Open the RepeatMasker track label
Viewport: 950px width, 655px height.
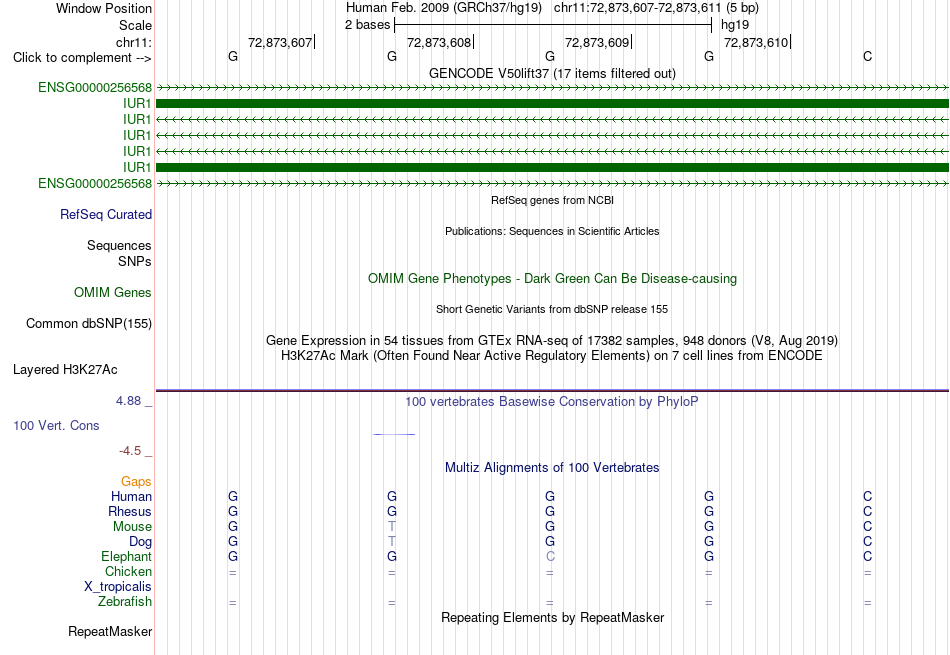110,631
